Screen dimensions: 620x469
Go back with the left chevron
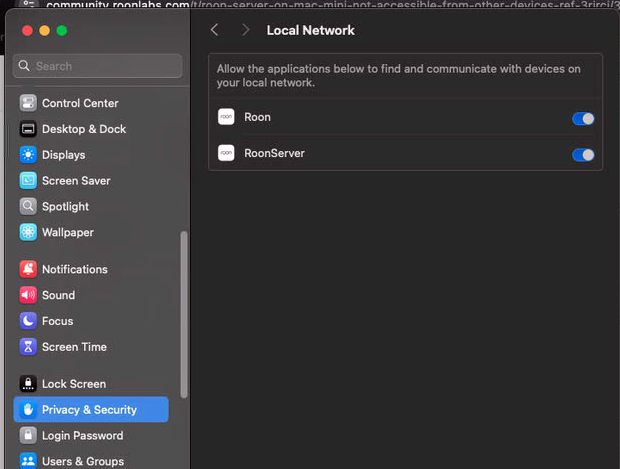pyautogui.click(x=215, y=30)
